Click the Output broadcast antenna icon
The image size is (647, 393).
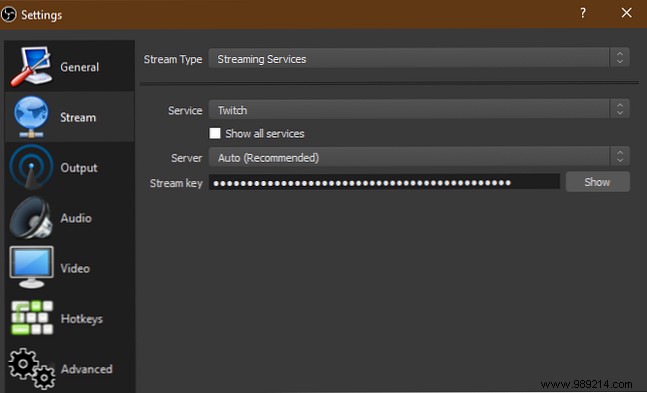31,167
